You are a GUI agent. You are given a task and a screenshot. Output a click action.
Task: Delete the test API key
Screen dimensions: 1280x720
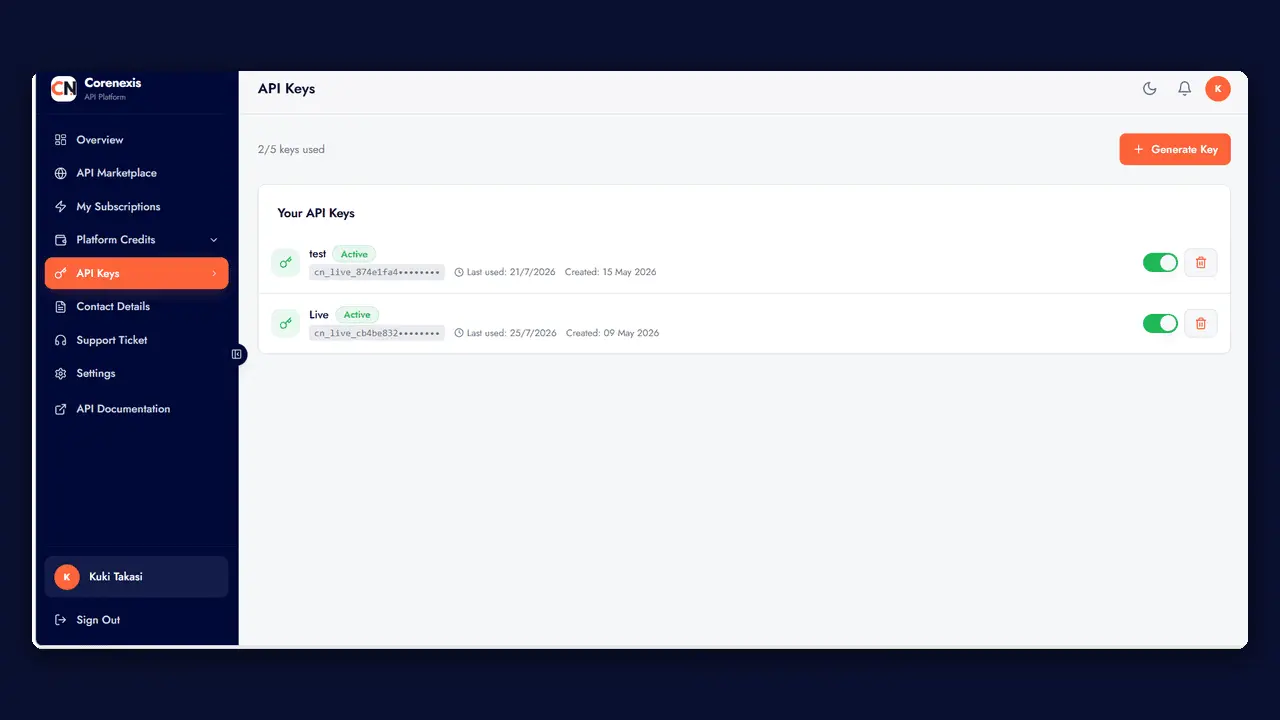tap(1201, 263)
